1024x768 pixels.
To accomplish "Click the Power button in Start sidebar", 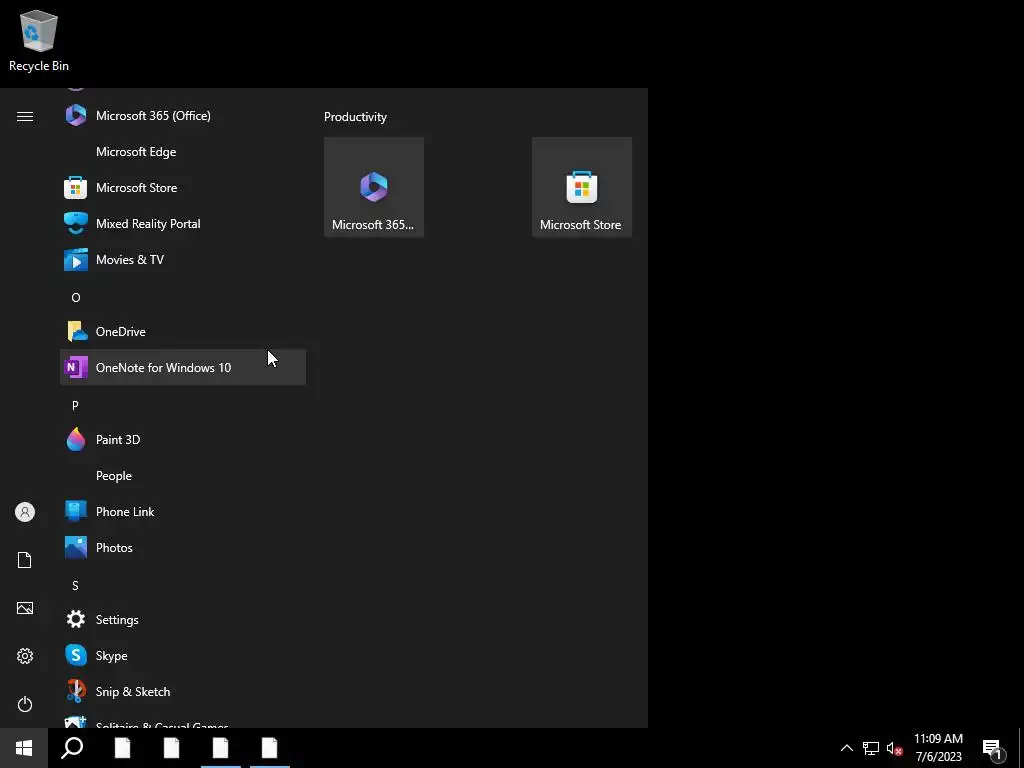I will pos(25,704).
